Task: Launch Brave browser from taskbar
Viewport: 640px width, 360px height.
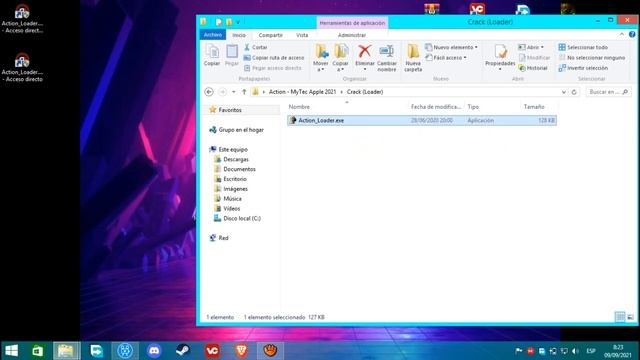Action: tap(241, 351)
